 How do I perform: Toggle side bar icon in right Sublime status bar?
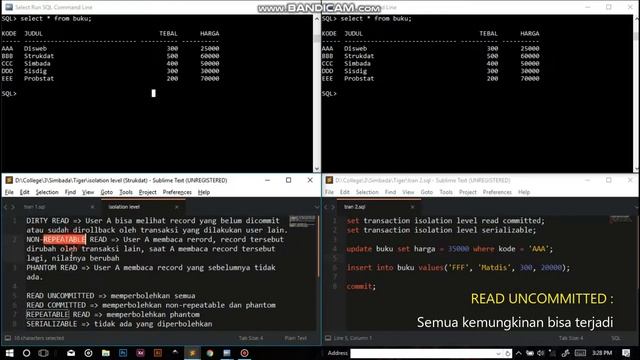[x=328, y=338]
